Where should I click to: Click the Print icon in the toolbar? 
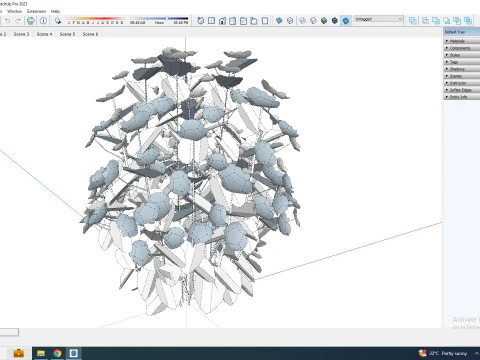31,21
